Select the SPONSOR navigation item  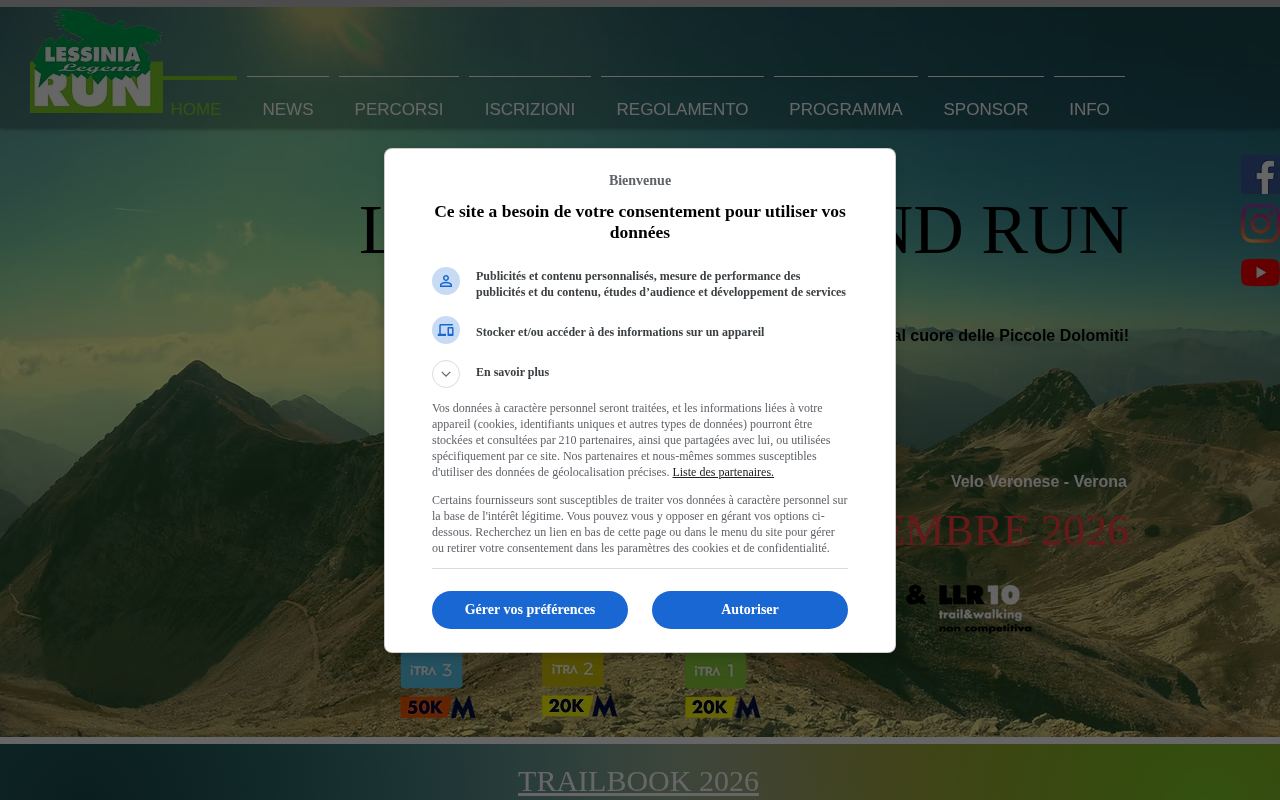coord(985,109)
